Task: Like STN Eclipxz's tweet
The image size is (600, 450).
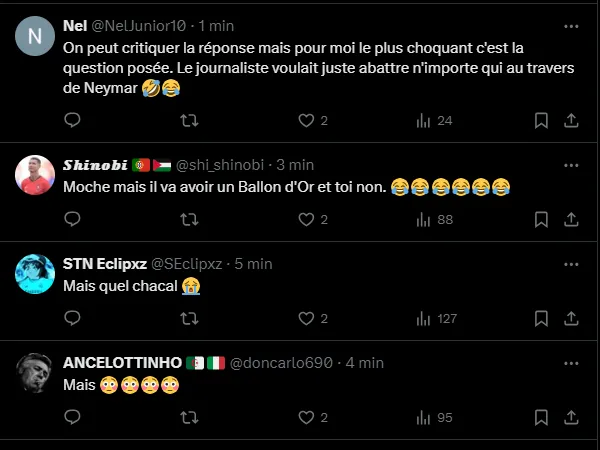Action: [307, 318]
